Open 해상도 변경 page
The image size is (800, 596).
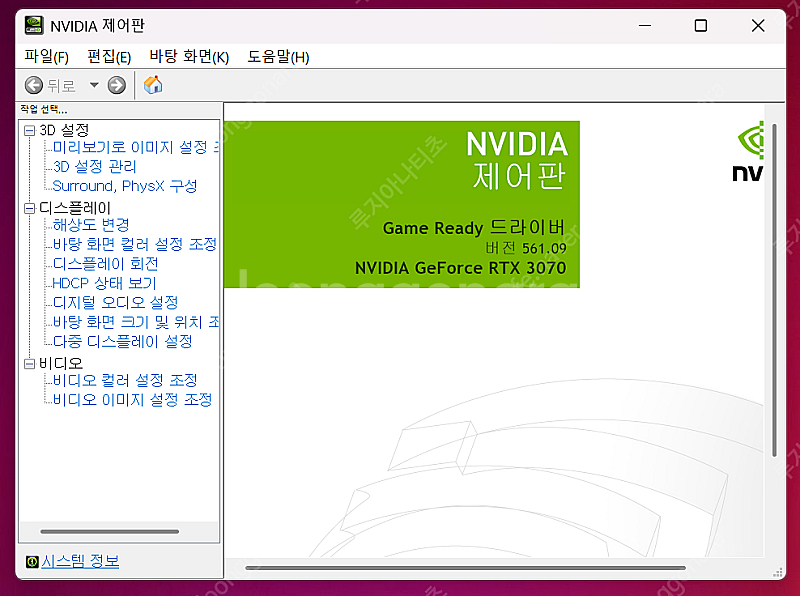(91, 225)
